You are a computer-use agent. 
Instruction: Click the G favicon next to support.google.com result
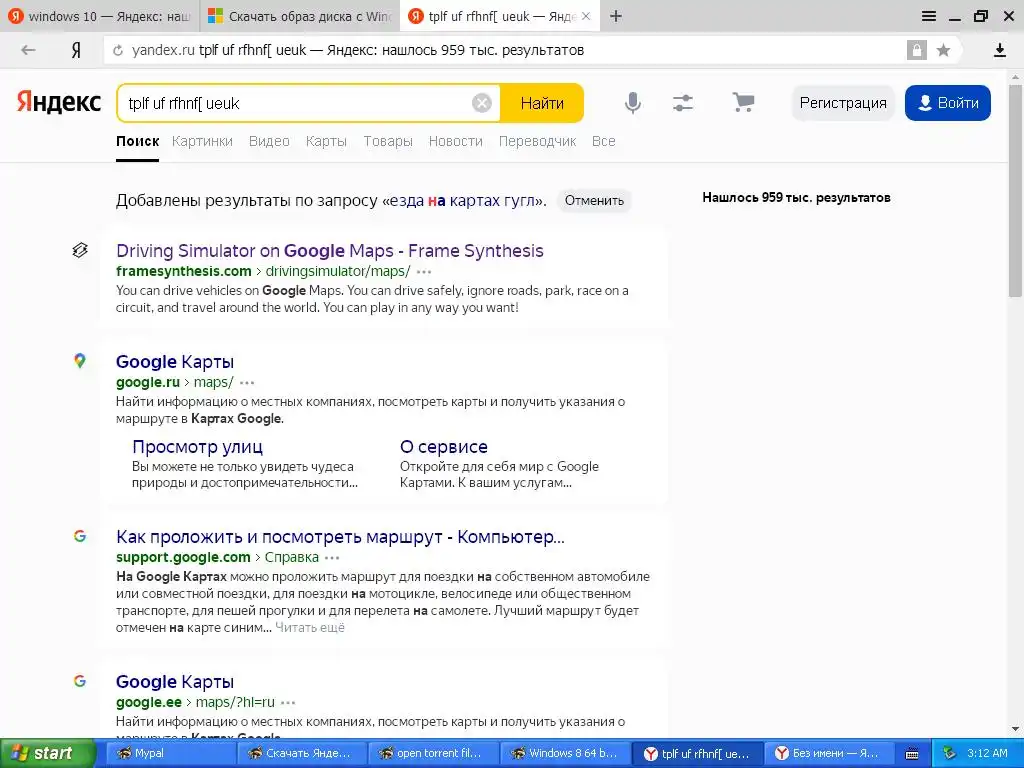point(80,536)
